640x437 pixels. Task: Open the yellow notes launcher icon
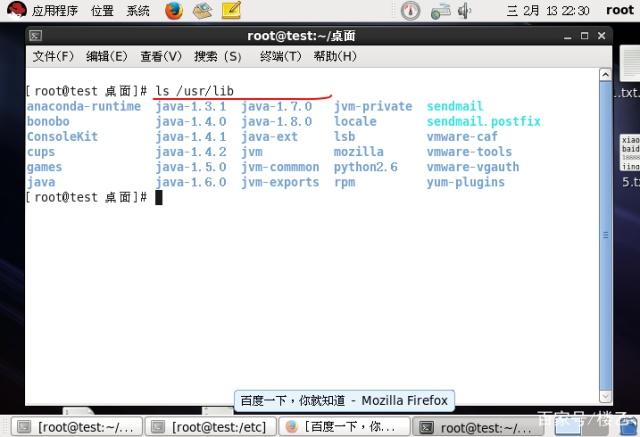point(231,11)
